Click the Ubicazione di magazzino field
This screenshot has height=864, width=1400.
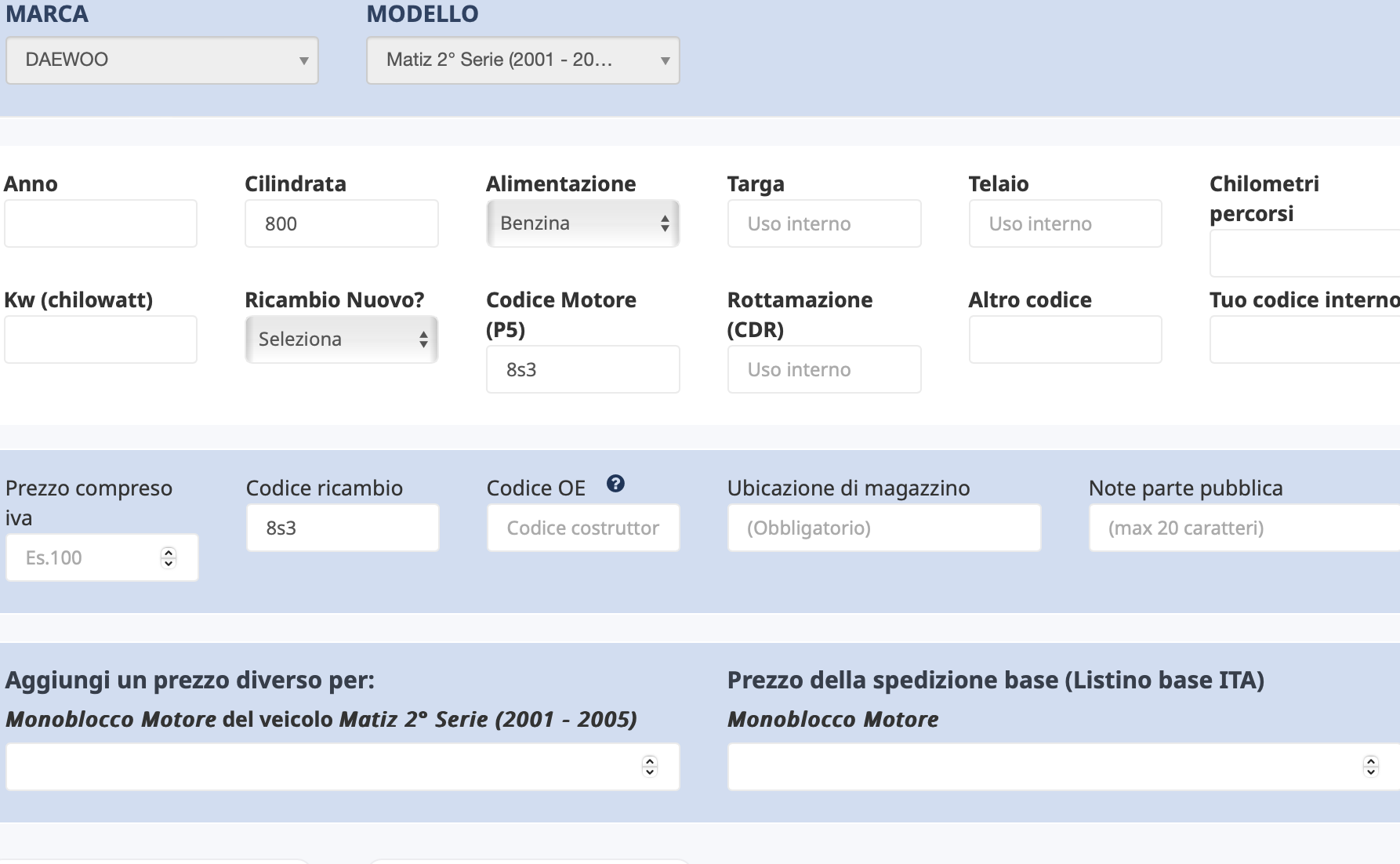(884, 528)
